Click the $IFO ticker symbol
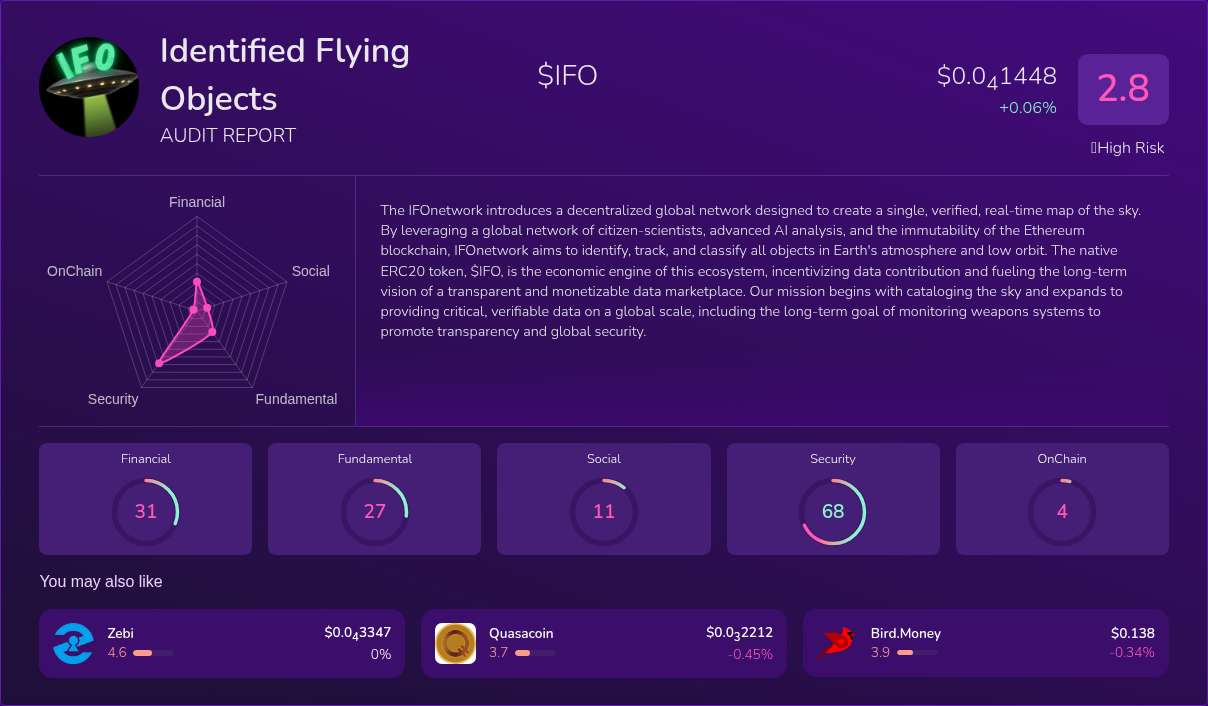 pos(567,75)
